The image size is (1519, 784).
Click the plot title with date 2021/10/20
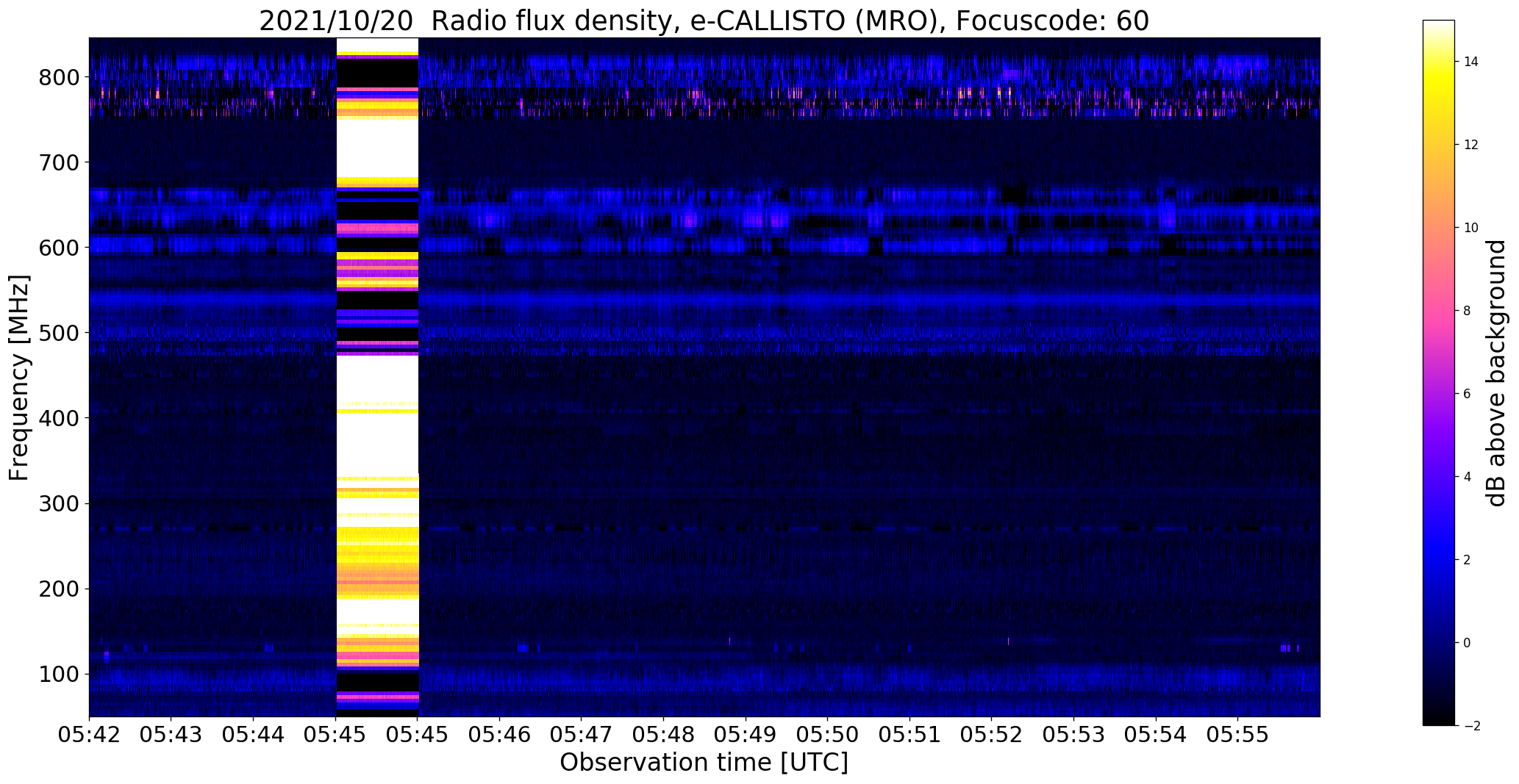click(704, 21)
